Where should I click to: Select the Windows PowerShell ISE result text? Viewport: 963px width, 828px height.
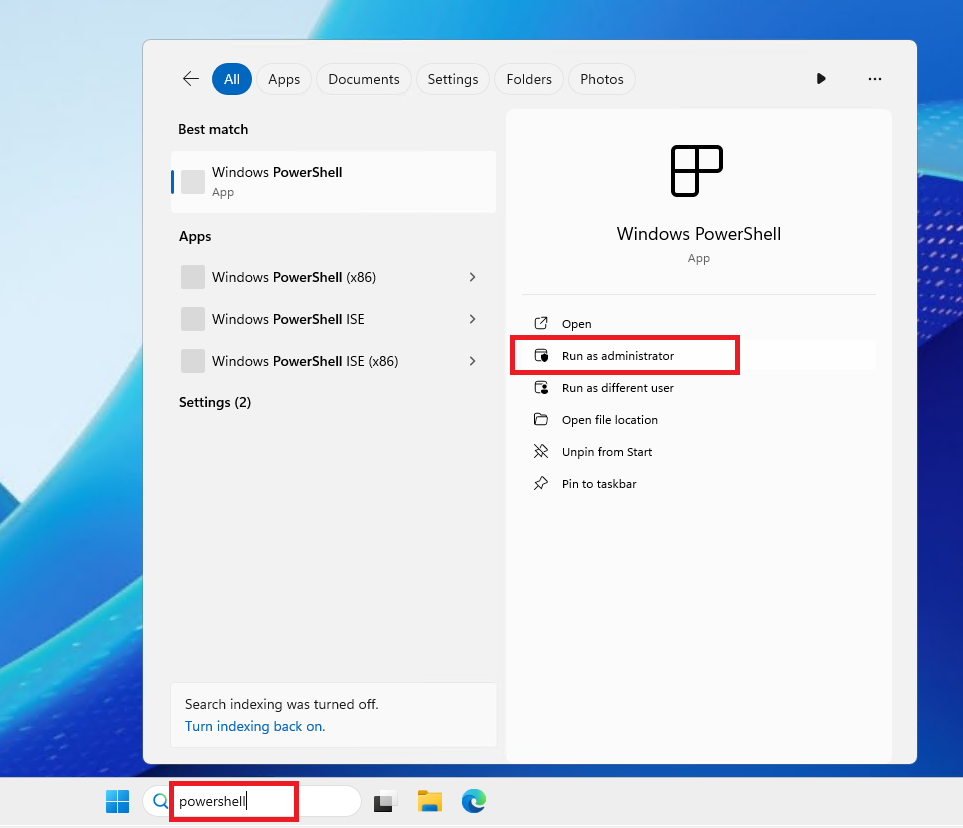(288, 319)
